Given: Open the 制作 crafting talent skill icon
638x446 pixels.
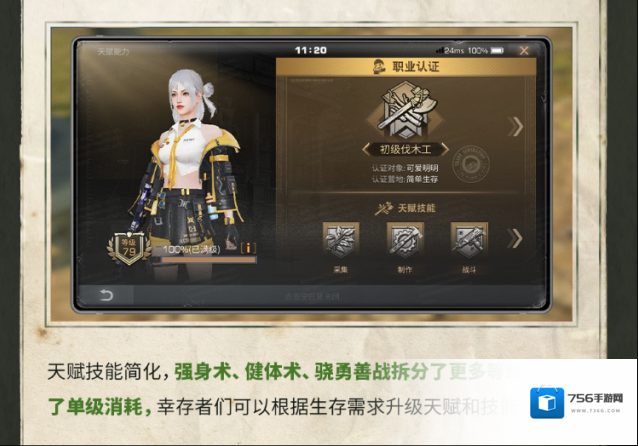Looking at the screenshot, I should [405, 240].
